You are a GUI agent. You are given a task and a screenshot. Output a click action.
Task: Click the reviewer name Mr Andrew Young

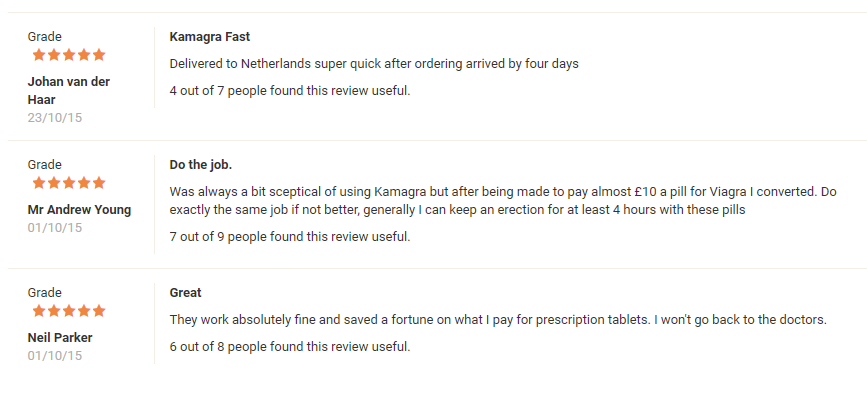pos(79,210)
